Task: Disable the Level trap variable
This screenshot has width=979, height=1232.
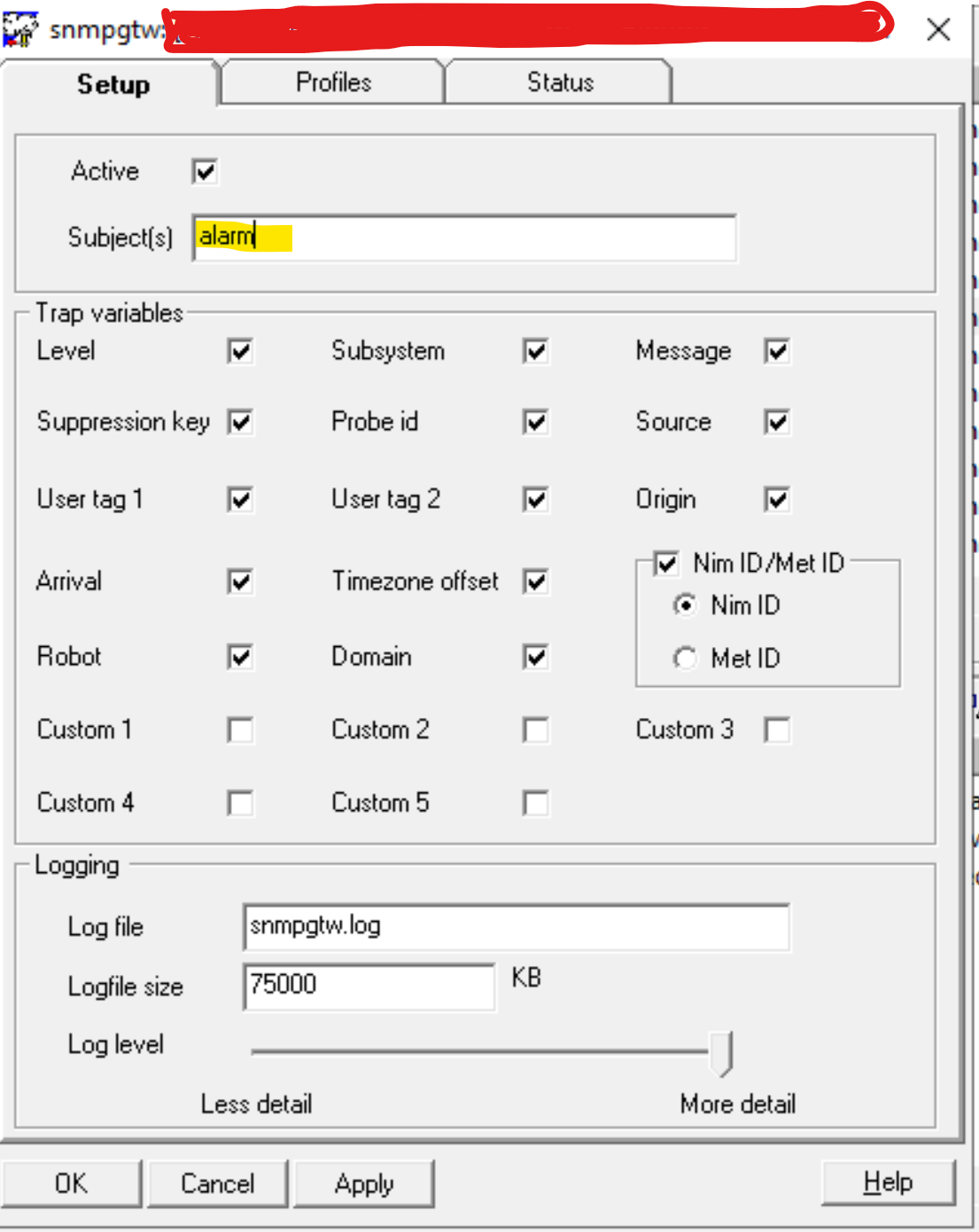Action: pyautogui.click(x=240, y=351)
